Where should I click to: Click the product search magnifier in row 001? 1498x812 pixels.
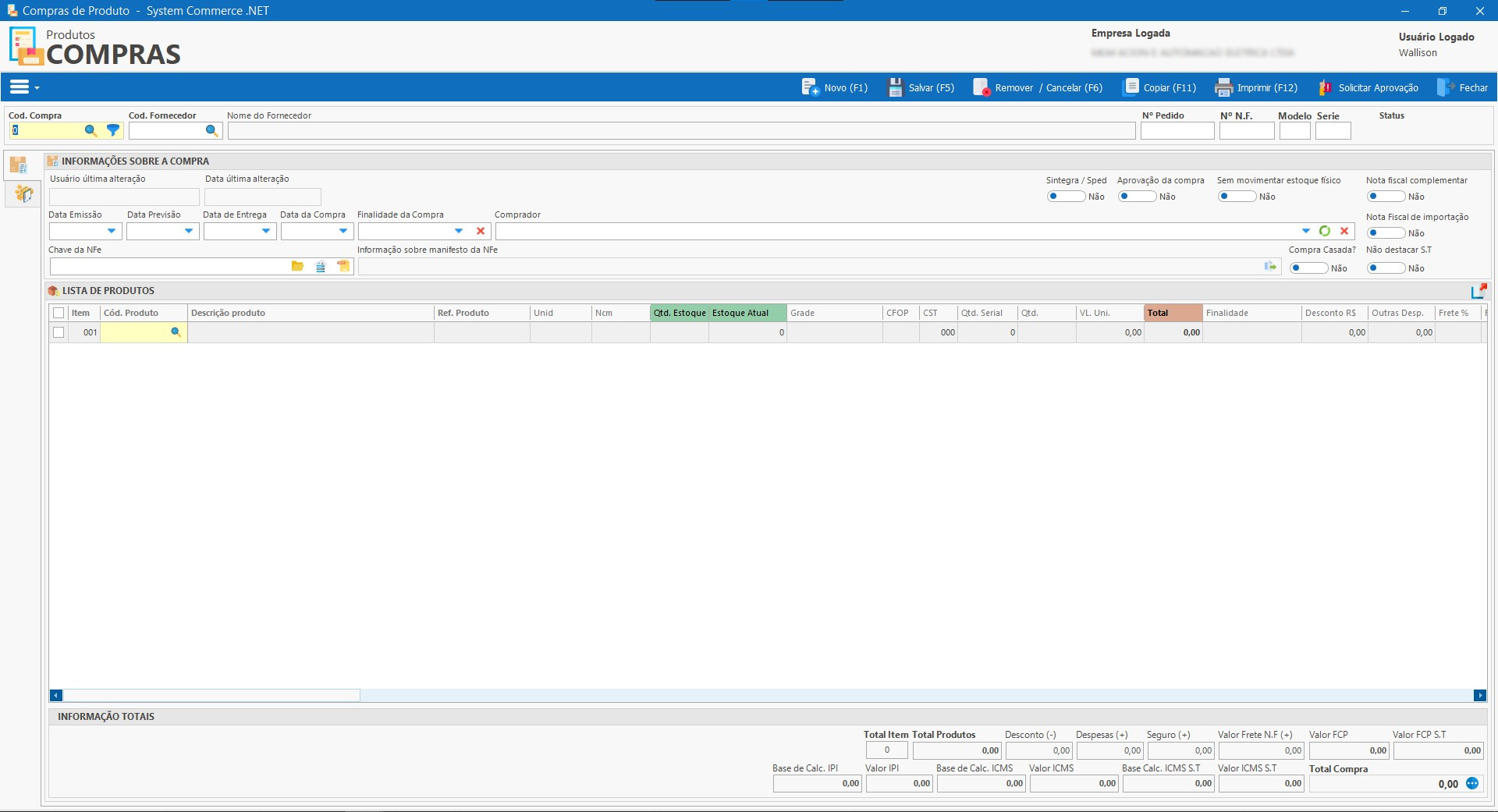[176, 332]
